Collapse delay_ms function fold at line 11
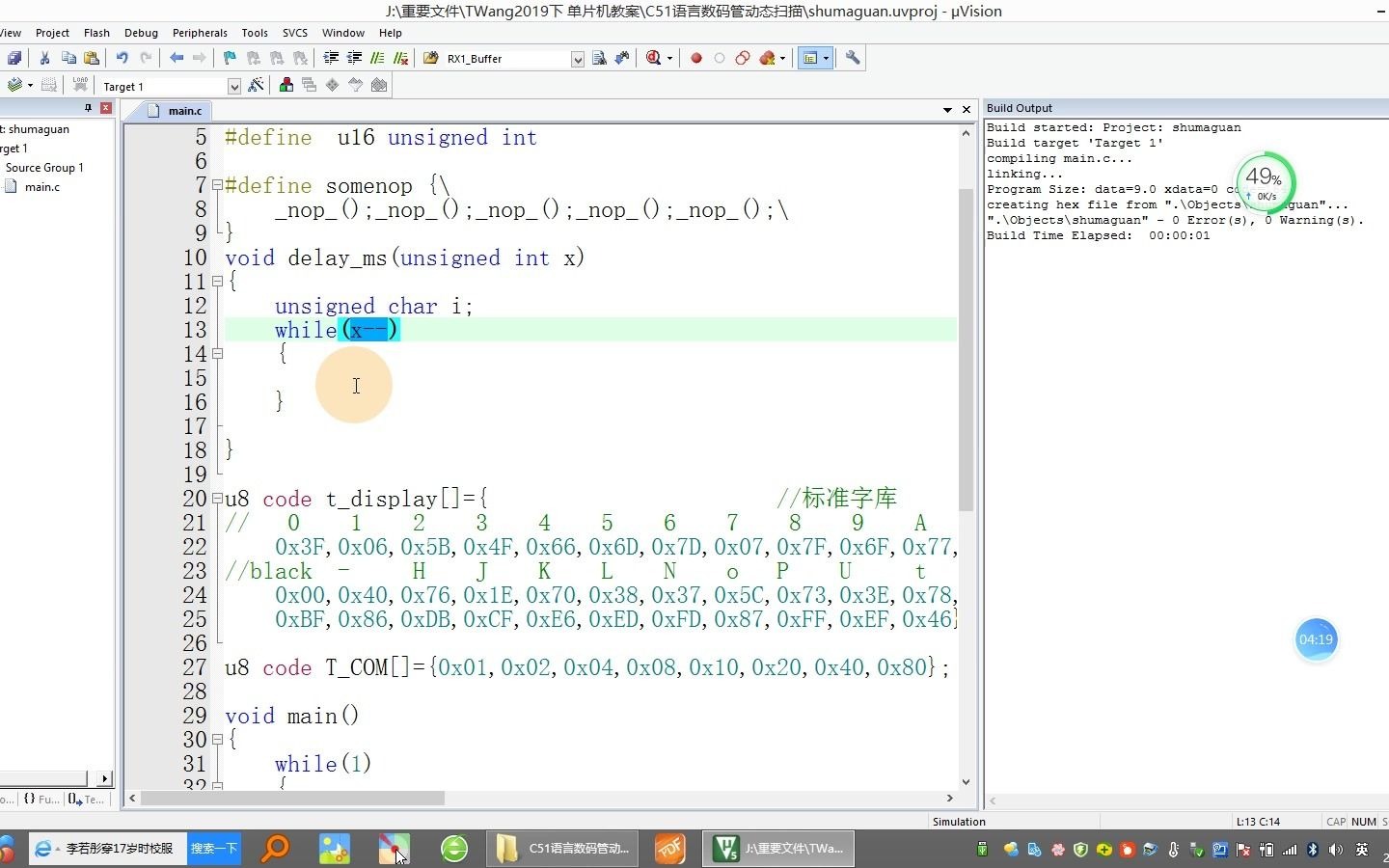Screen dimensions: 1389x868 click(x=217, y=282)
